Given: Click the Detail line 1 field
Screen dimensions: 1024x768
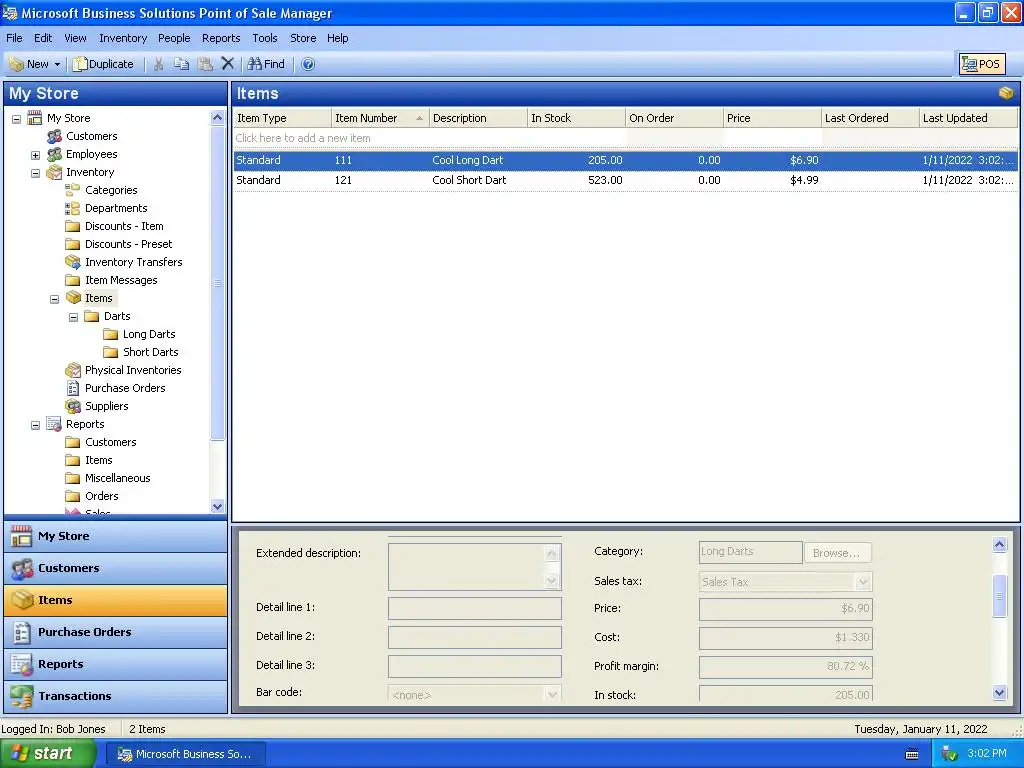Looking at the screenshot, I should point(475,608).
